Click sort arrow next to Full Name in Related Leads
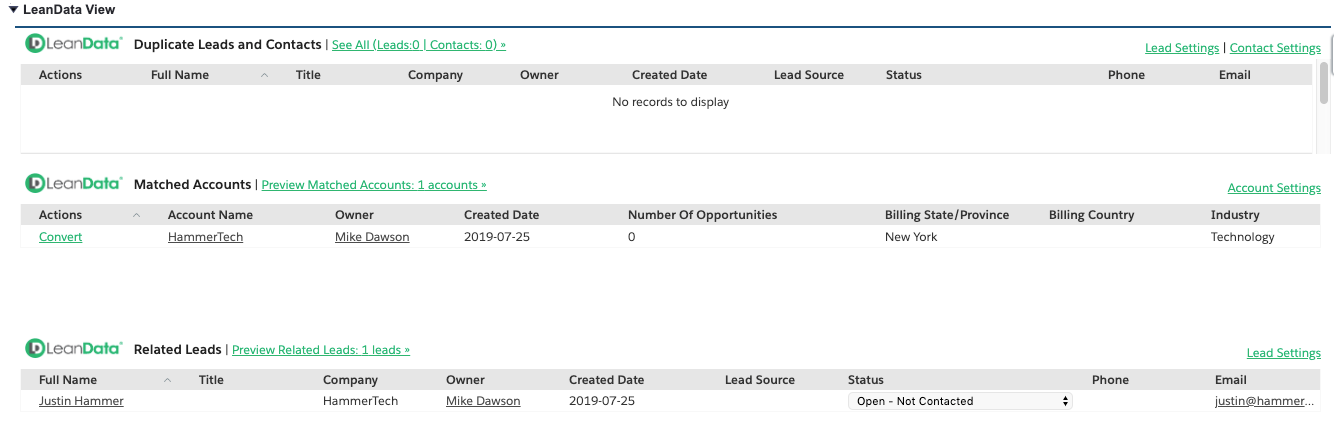The image size is (1334, 425). (x=167, y=380)
